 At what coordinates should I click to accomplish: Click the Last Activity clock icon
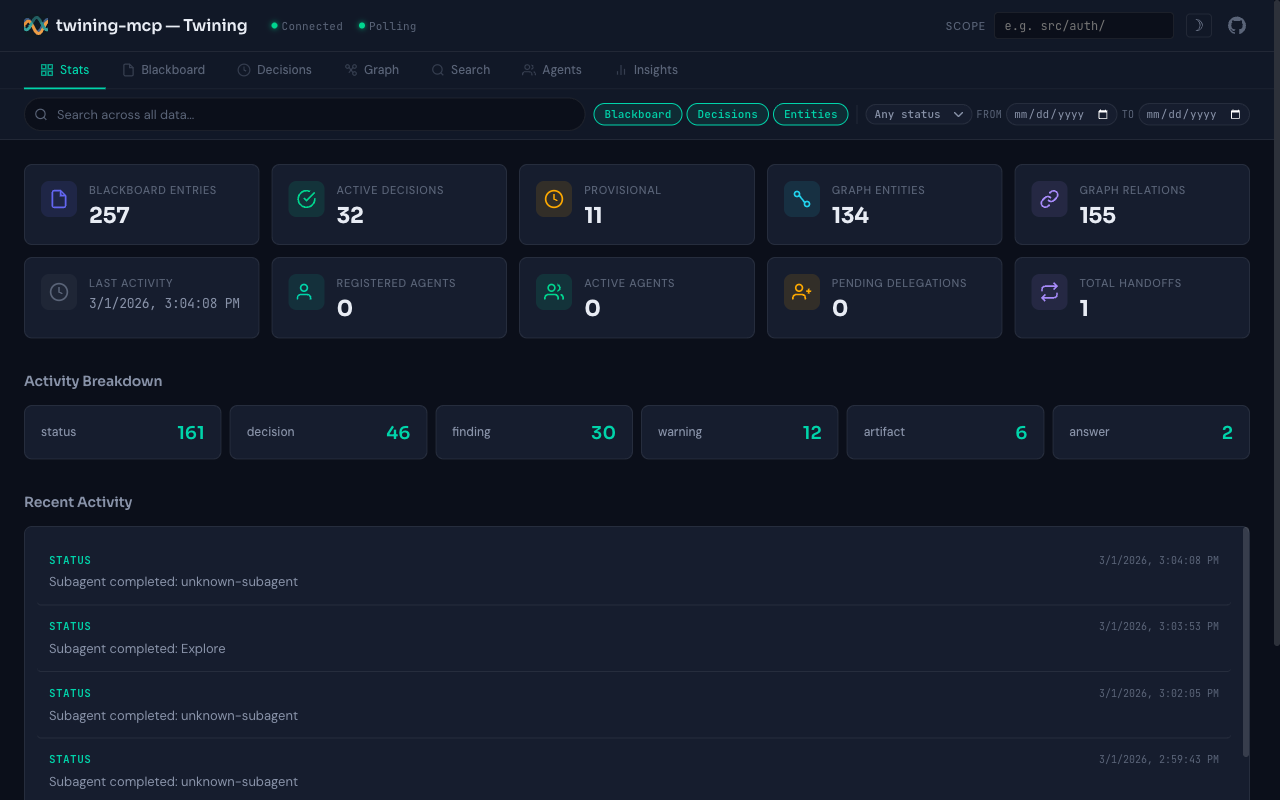tap(58, 292)
